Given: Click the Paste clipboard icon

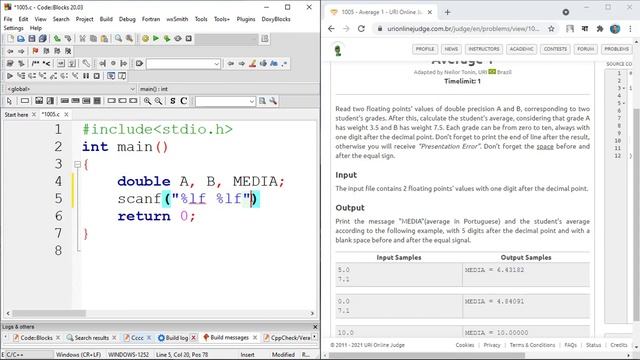Looking at the screenshot, I should 104,39.
